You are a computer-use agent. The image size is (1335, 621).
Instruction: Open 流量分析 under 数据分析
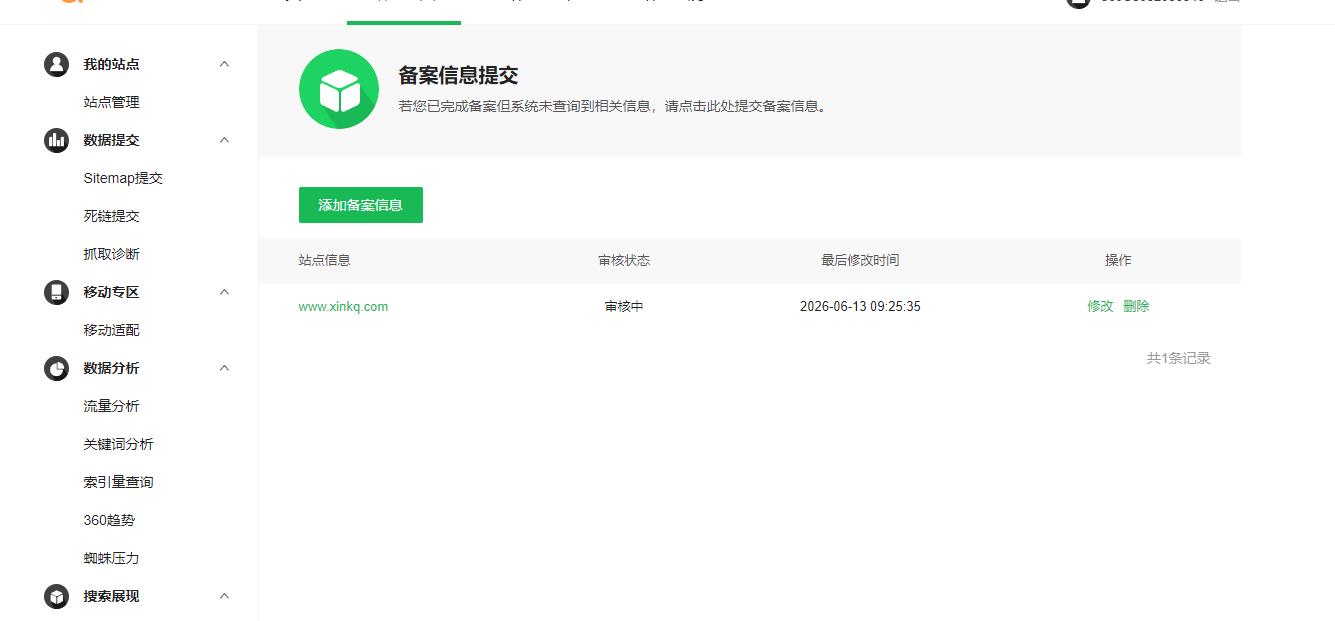111,406
